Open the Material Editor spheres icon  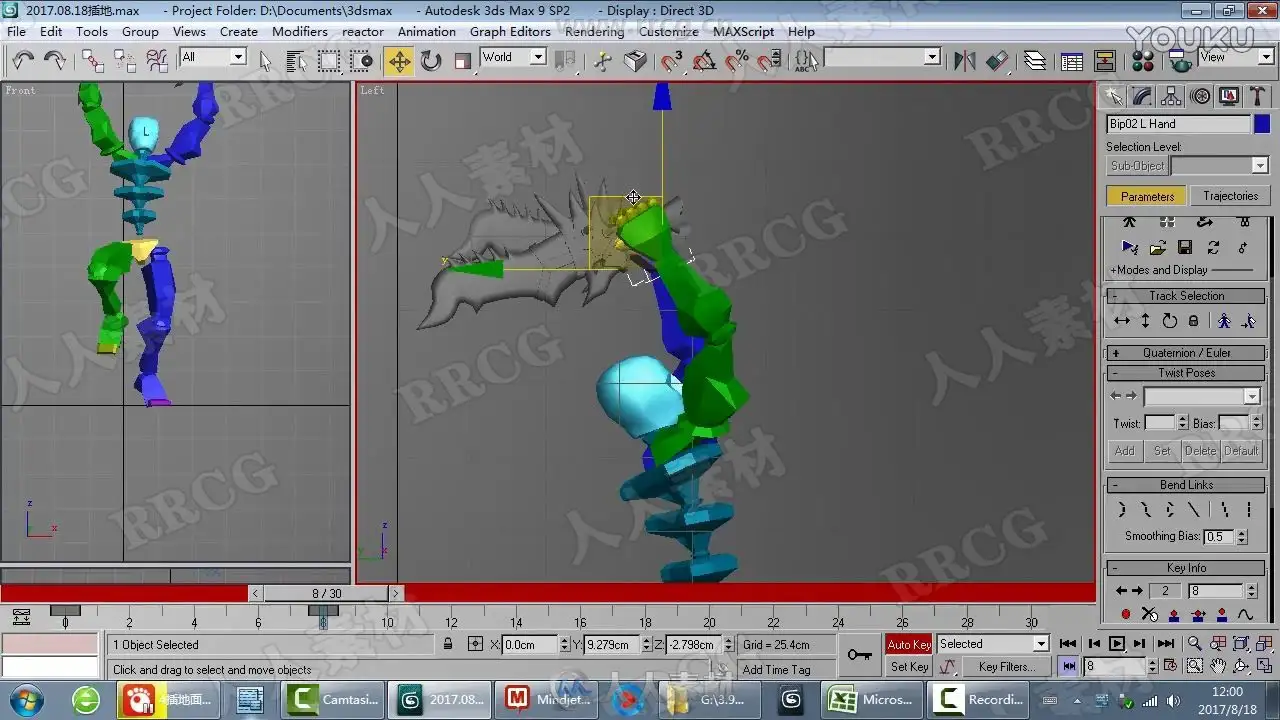1143,61
